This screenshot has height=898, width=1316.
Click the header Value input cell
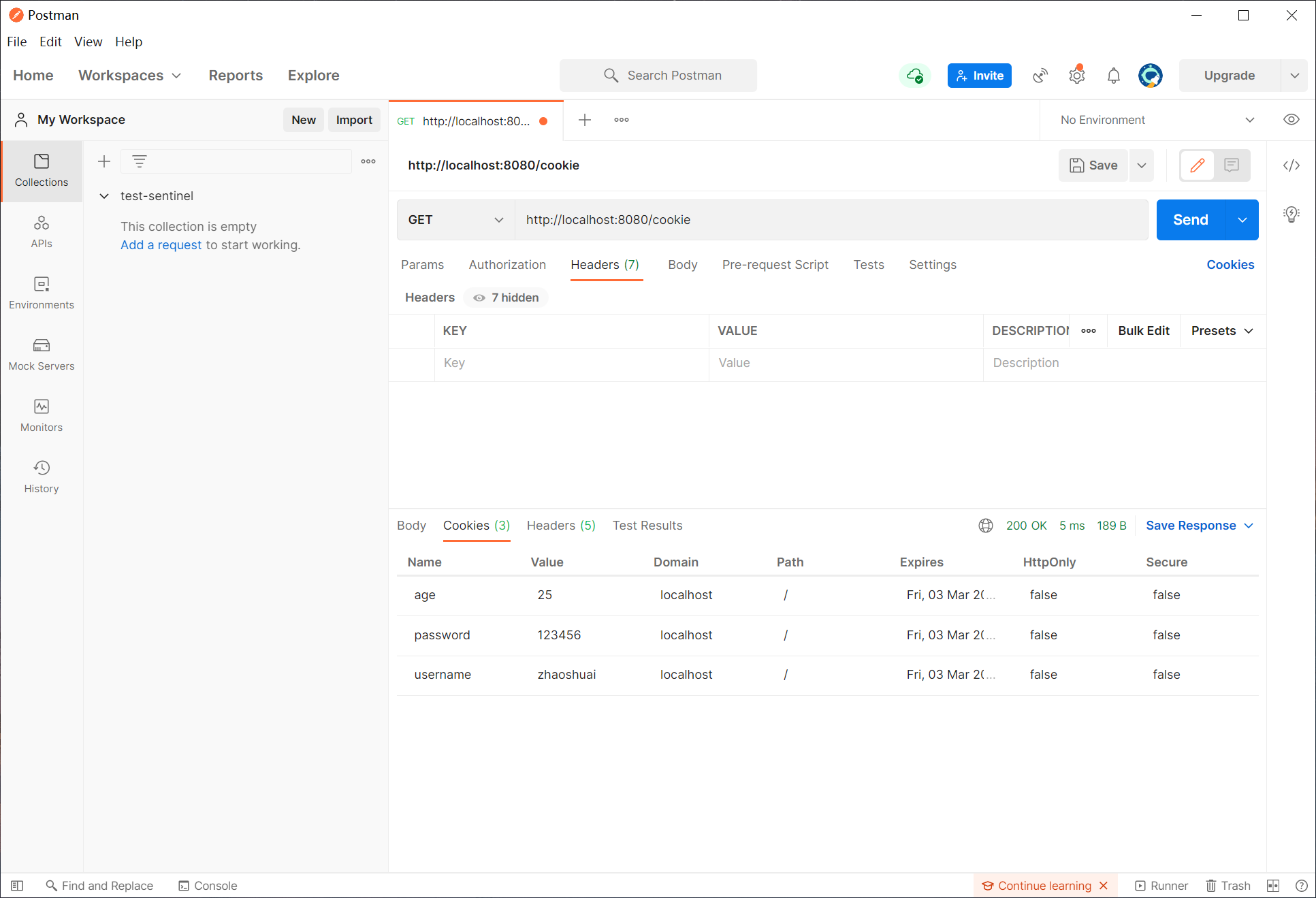pos(846,364)
